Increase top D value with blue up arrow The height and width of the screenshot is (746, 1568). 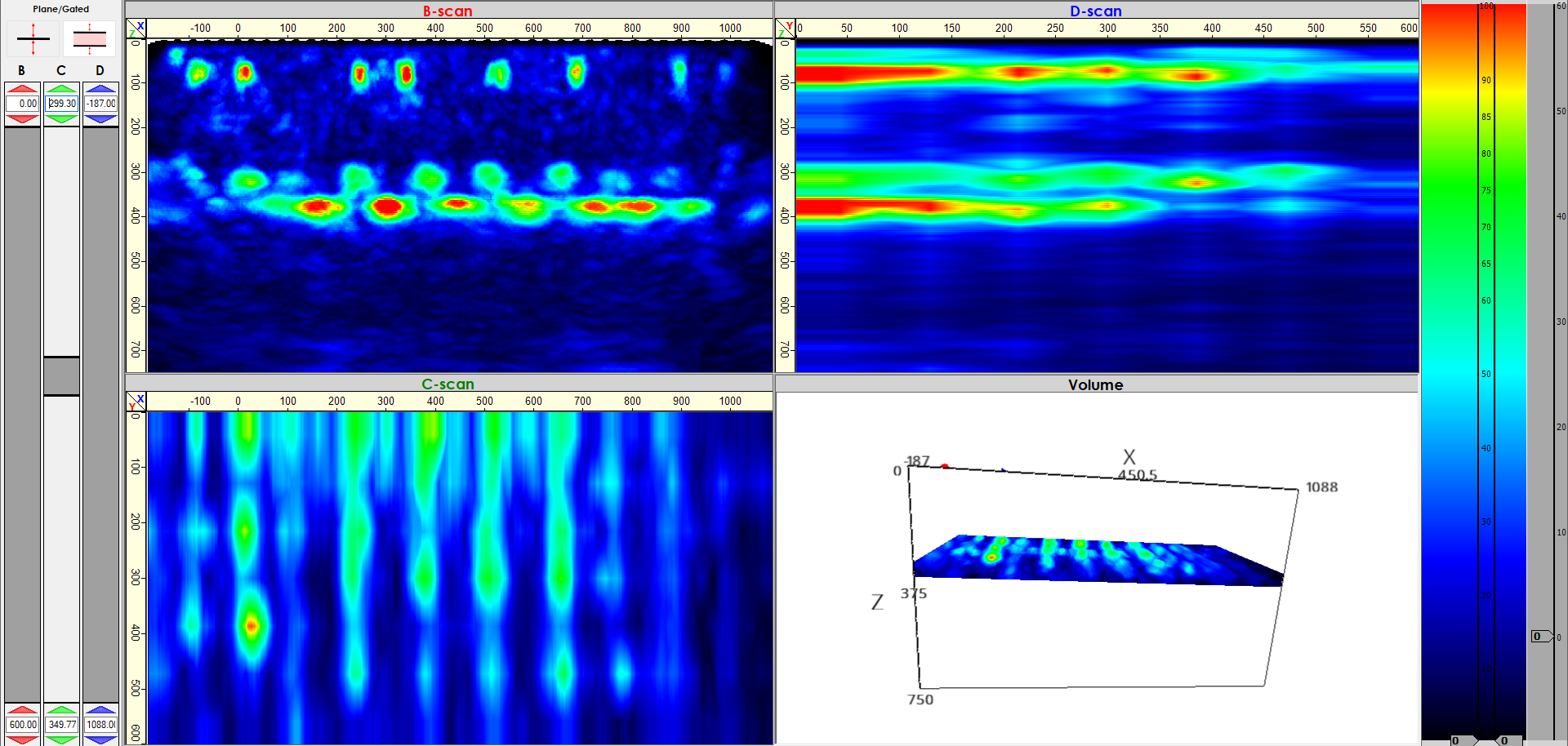(100, 88)
